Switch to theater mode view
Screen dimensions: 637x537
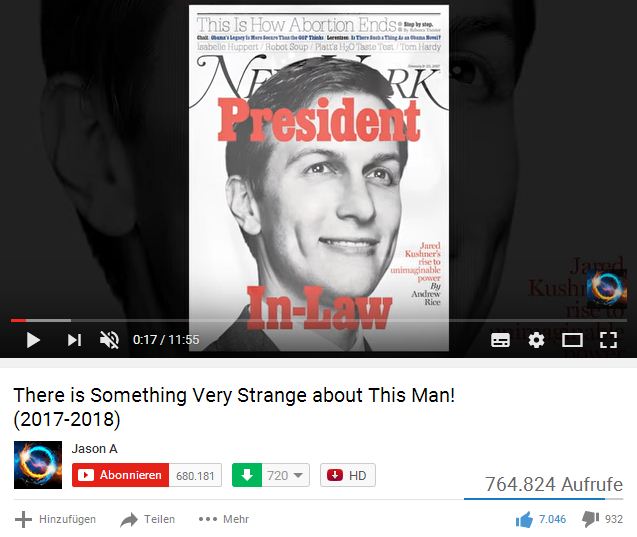coord(572,340)
